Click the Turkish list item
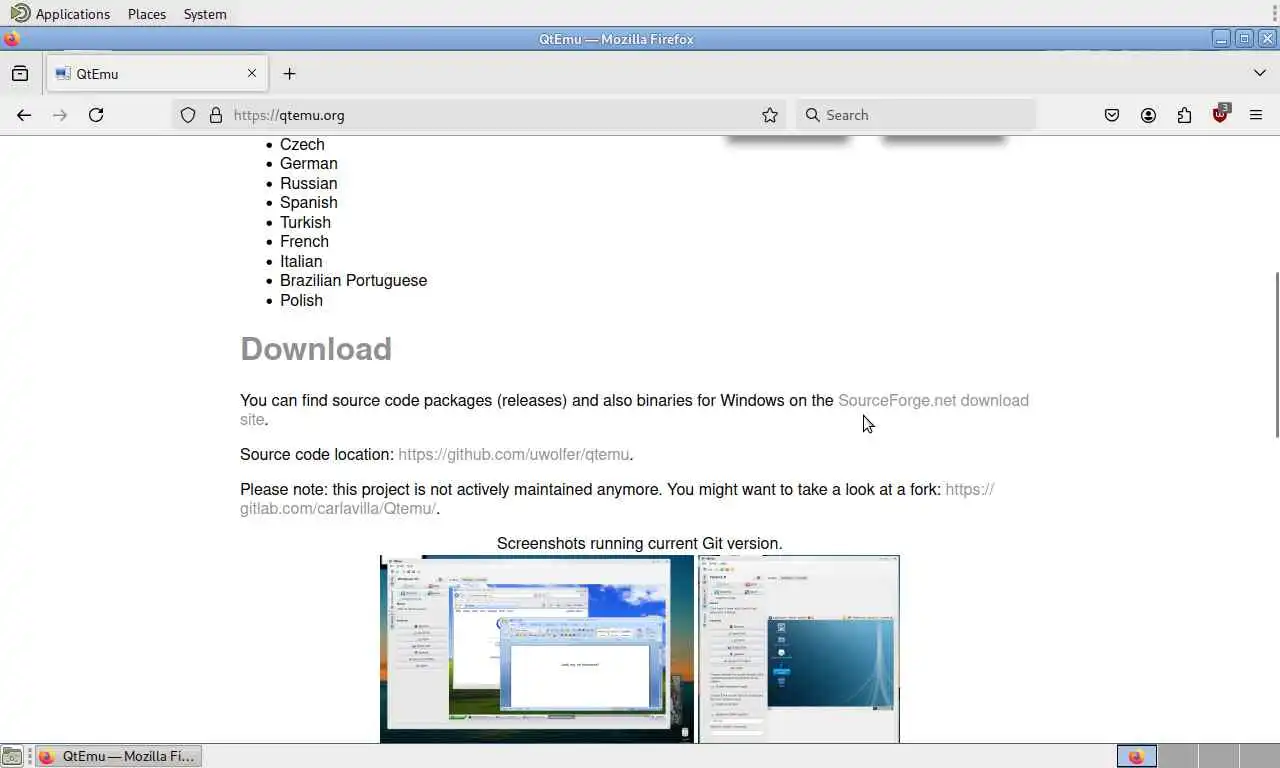1280x768 pixels. point(305,222)
